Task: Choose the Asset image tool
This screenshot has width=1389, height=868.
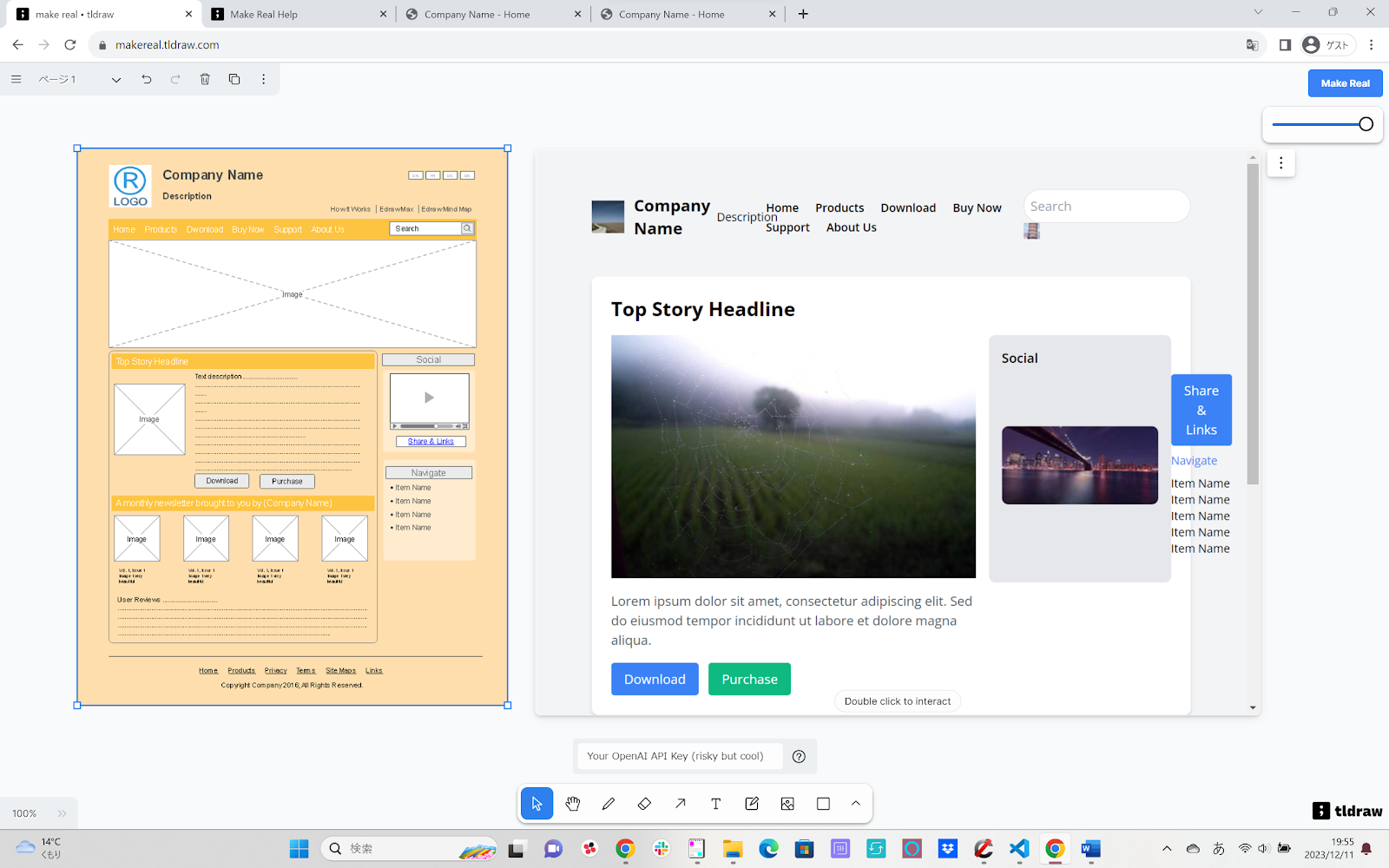Action: 787,804
